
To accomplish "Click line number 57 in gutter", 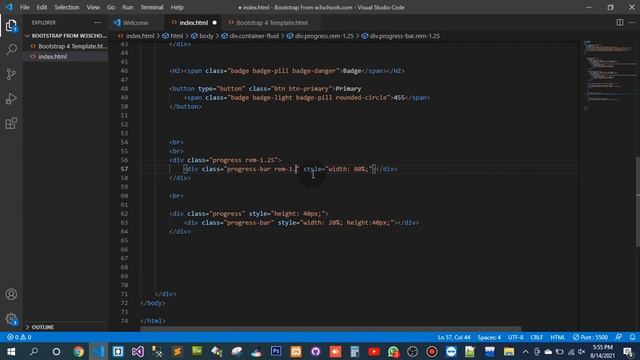I will 124,169.
